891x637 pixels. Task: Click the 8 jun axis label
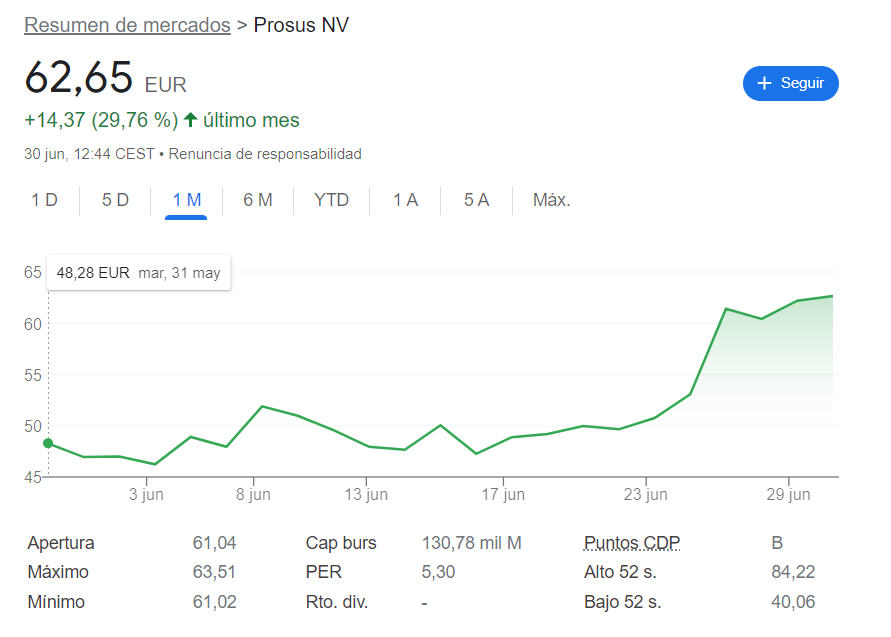tap(253, 494)
